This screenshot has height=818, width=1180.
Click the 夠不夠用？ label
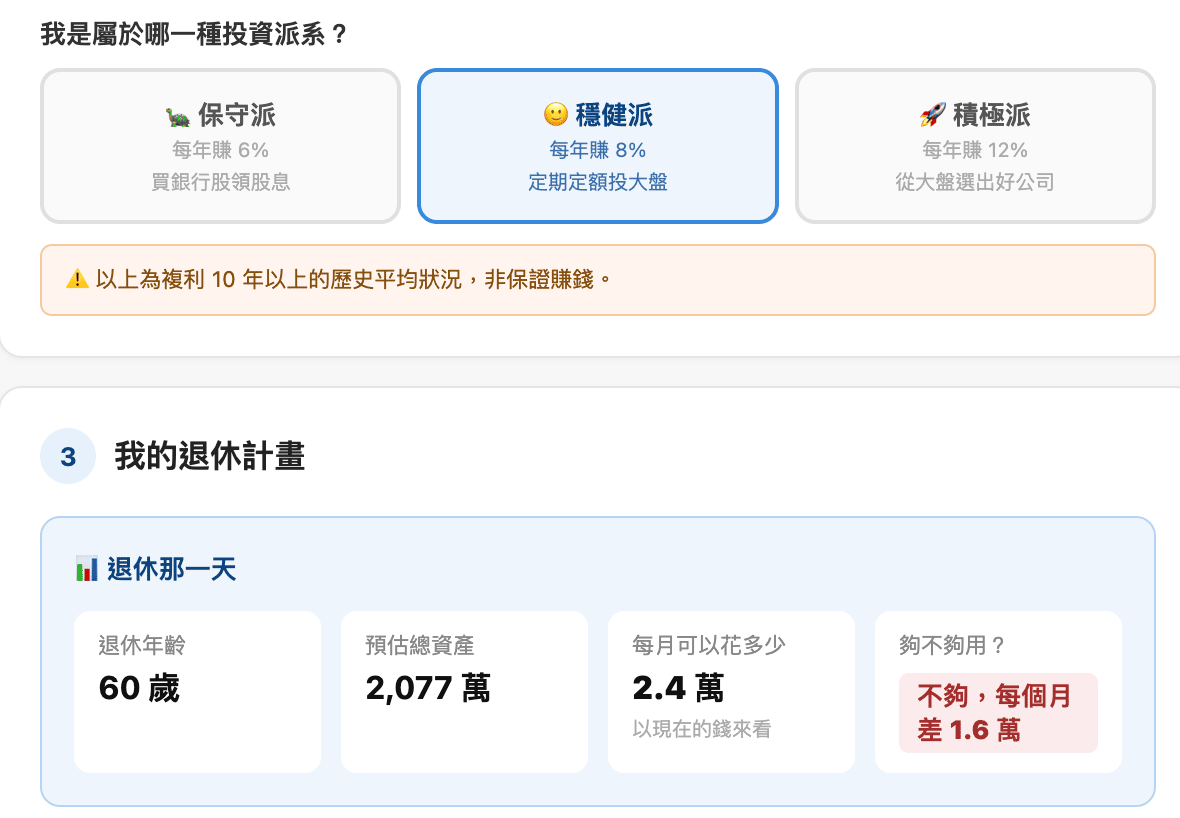point(951,645)
